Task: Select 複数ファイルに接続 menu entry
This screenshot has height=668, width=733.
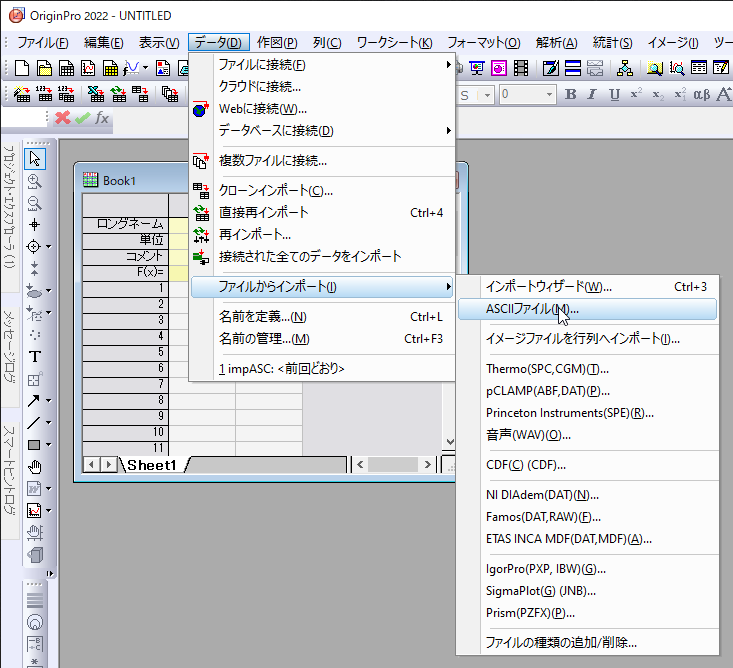Action: coord(323,161)
